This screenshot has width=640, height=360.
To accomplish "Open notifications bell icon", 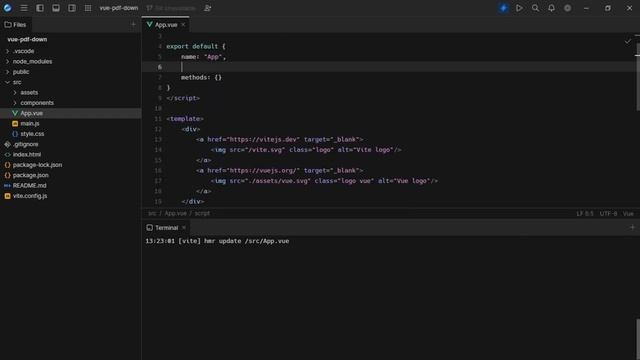I will (x=551, y=8).
